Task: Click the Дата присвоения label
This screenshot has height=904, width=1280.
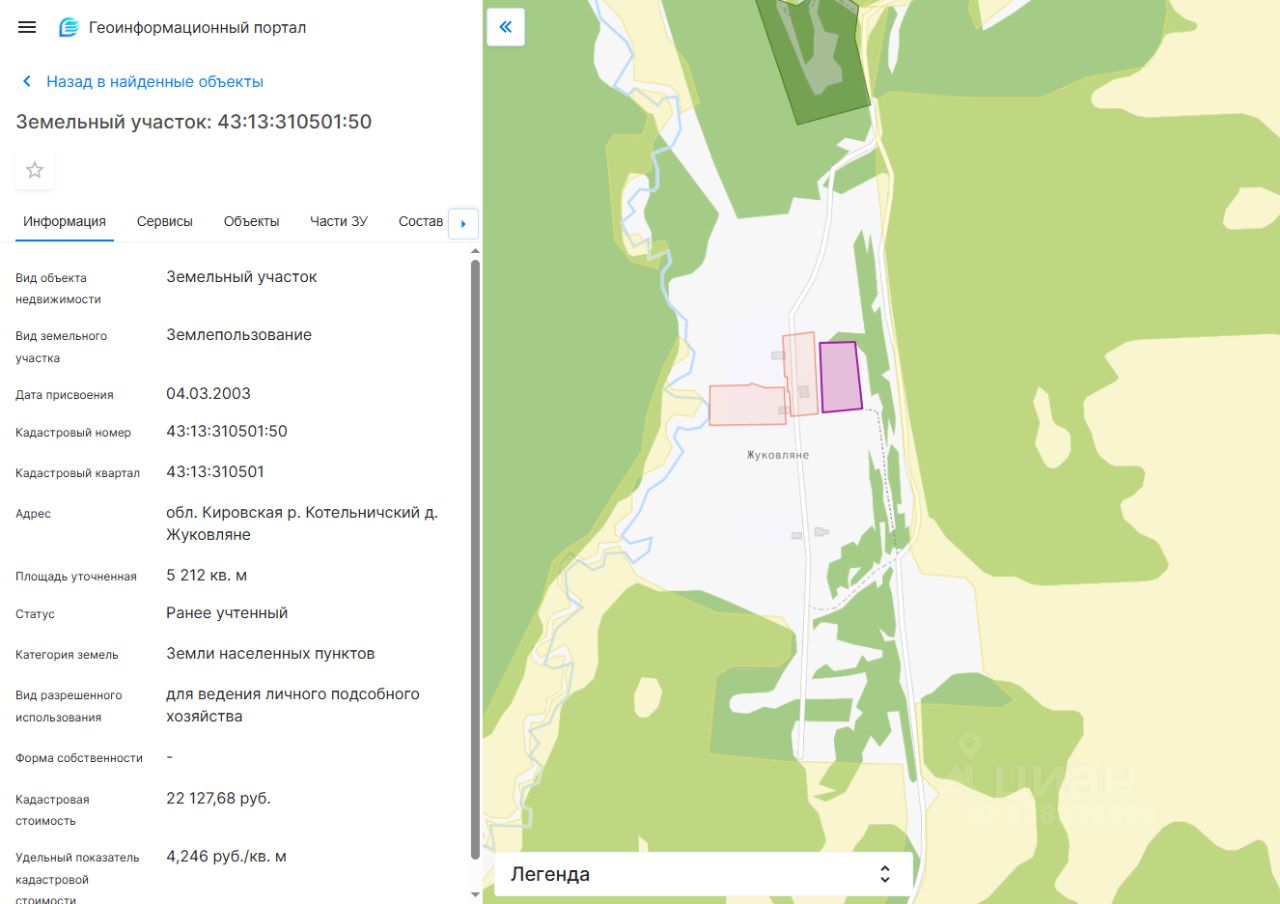Action: (x=65, y=395)
